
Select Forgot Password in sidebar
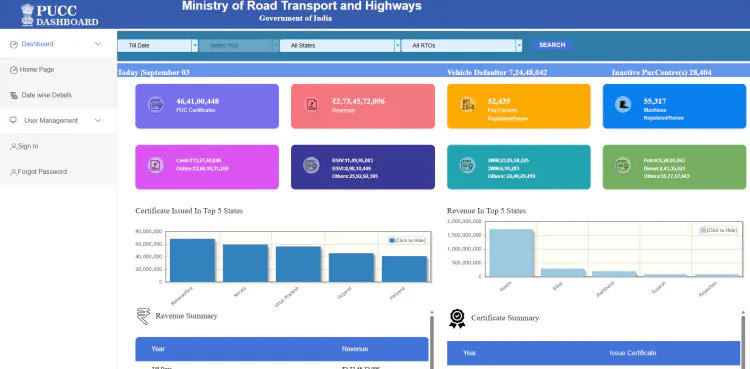(x=58, y=172)
